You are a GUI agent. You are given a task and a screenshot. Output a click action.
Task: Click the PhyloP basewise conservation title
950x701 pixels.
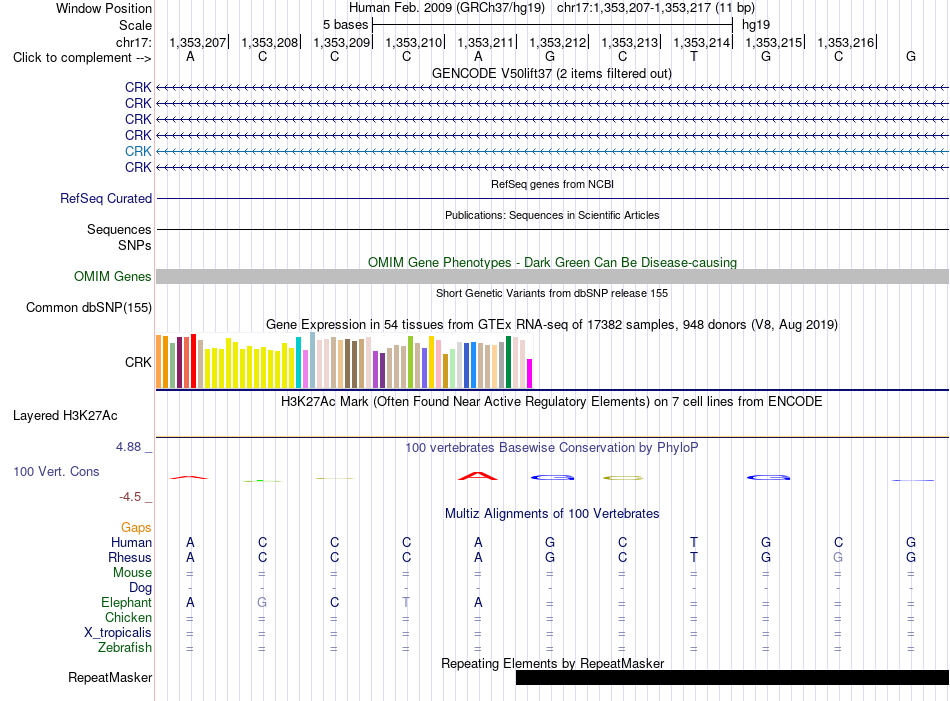click(552, 448)
